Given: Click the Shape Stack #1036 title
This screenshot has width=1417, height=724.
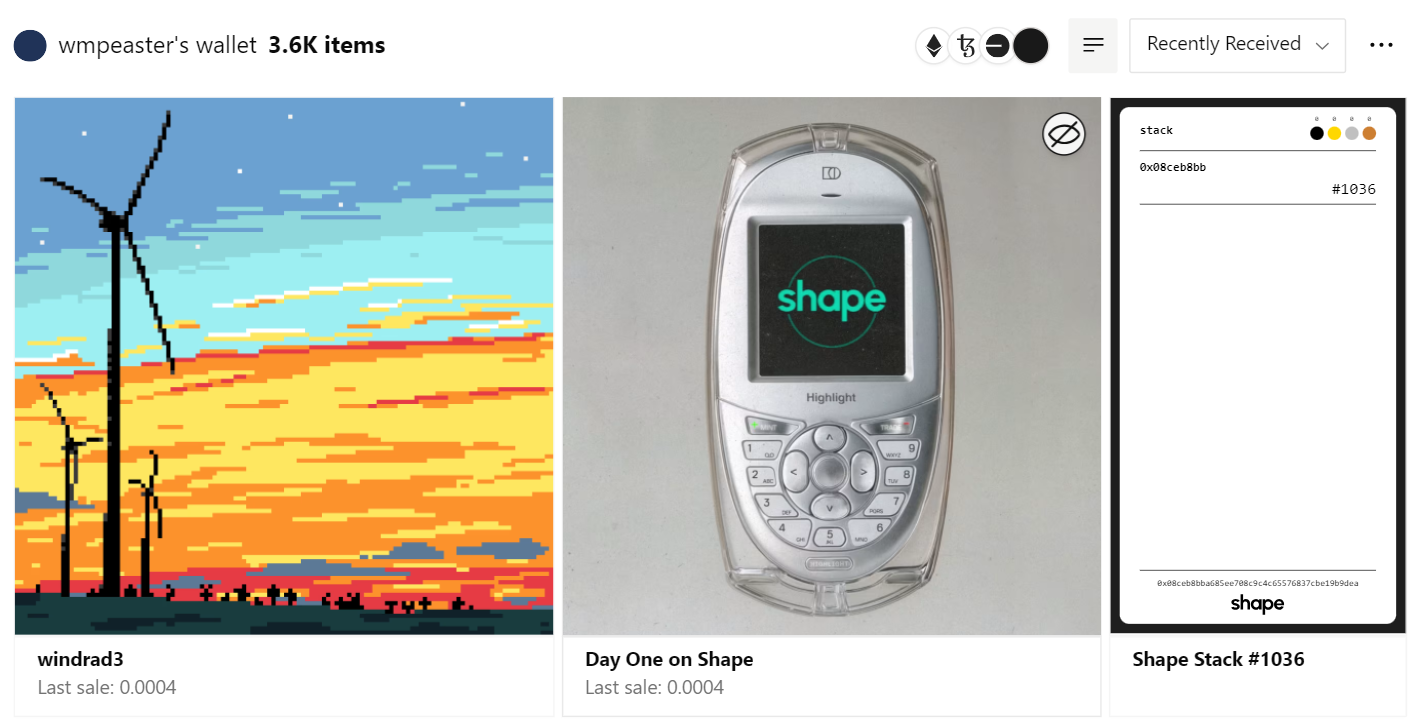Looking at the screenshot, I should click(1218, 659).
